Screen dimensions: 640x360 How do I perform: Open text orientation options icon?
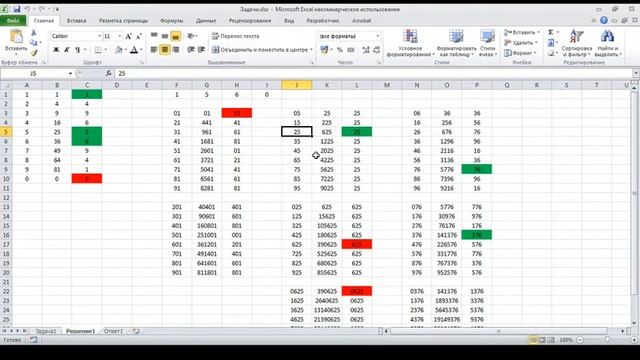coord(191,36)
